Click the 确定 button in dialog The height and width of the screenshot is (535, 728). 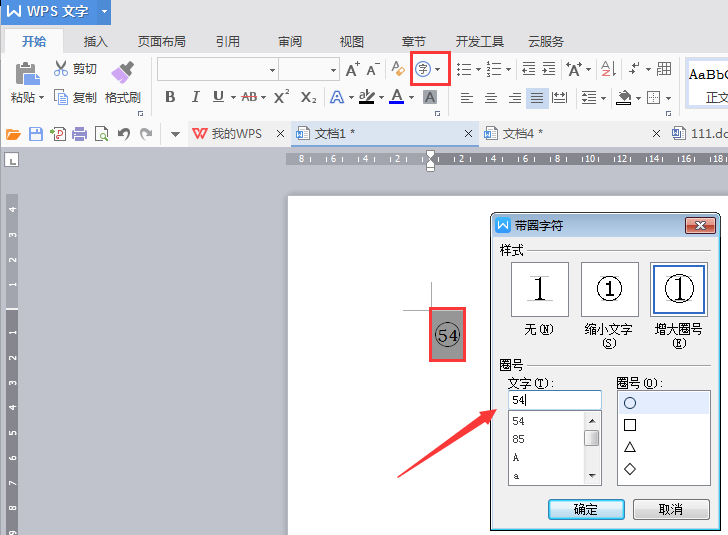(x=586, y=509)
